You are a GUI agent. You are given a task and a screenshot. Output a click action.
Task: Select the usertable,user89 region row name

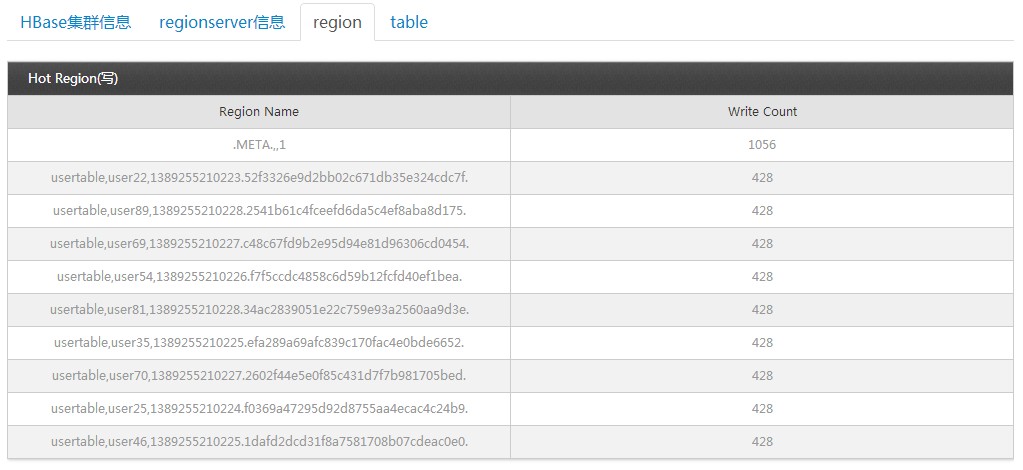(x=259, y=211)
